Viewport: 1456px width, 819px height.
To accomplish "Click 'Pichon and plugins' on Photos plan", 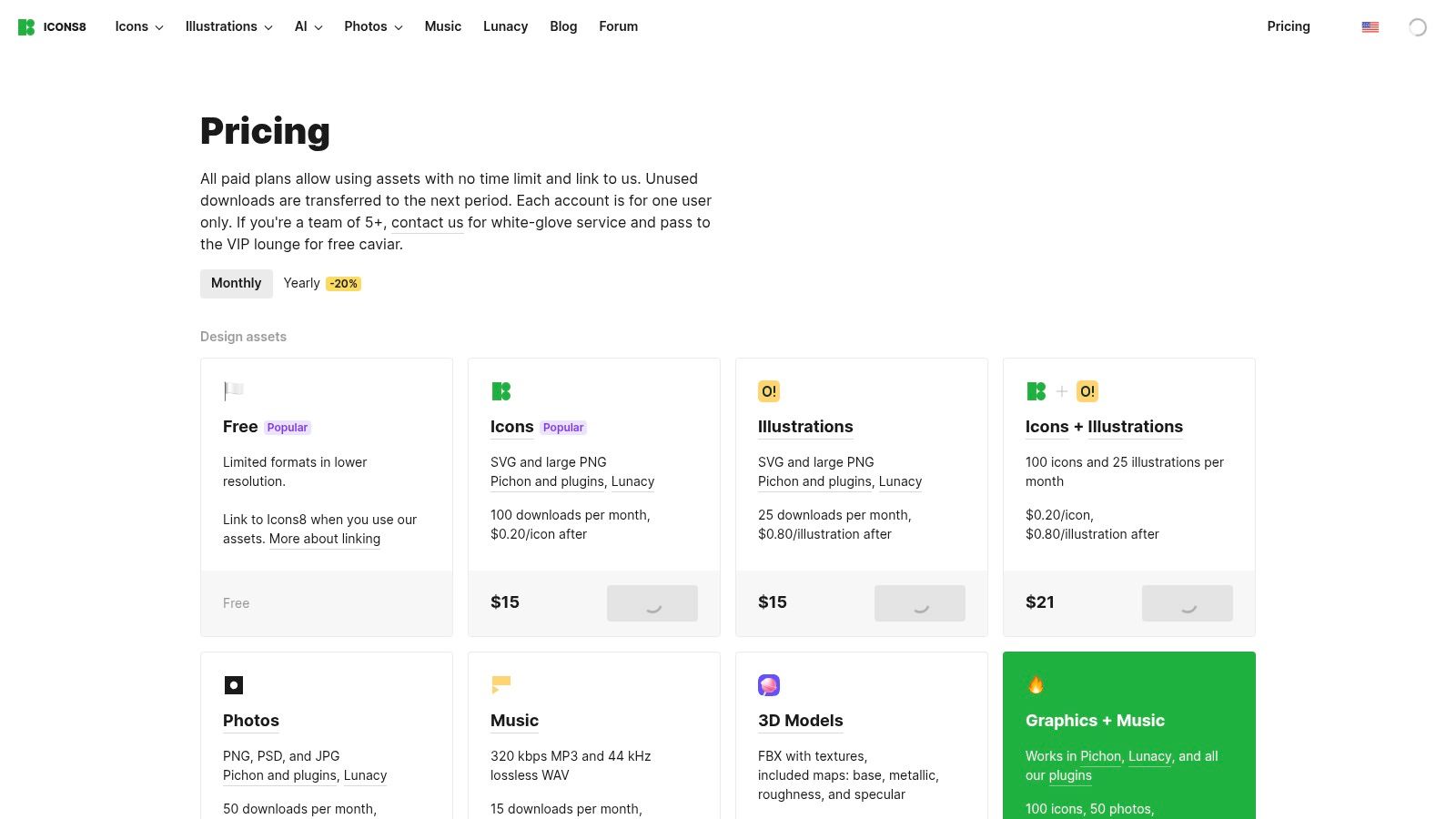I will click(x=279, y=775).
